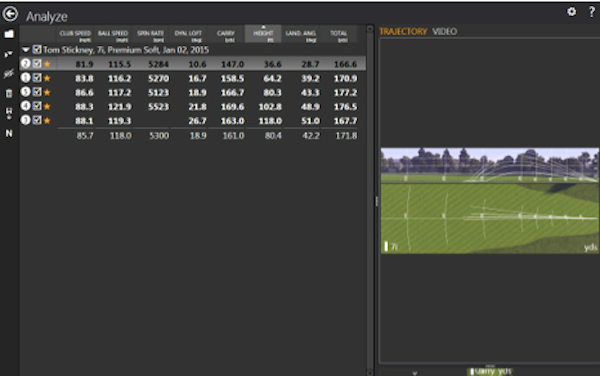Image resolution: width=600 pixels, height=376 pixels.
Task: Click the vertical scrollbar beside shot table
Action: [x=370, y=200]
